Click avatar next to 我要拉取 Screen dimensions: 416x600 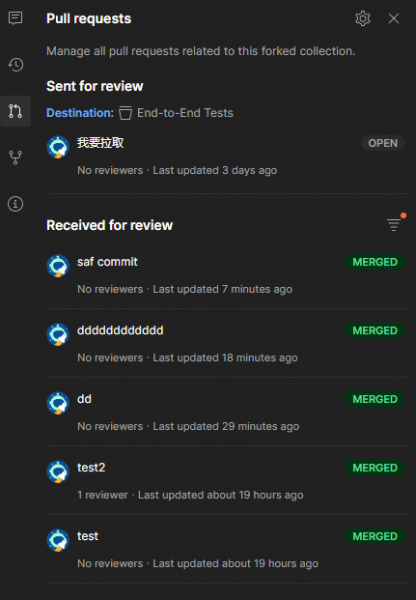(58, 147)
